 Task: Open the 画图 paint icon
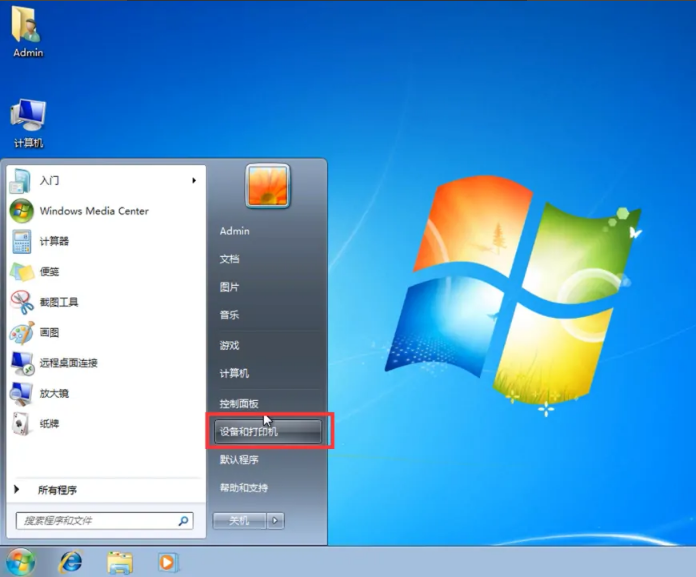[x=21, y=333]
